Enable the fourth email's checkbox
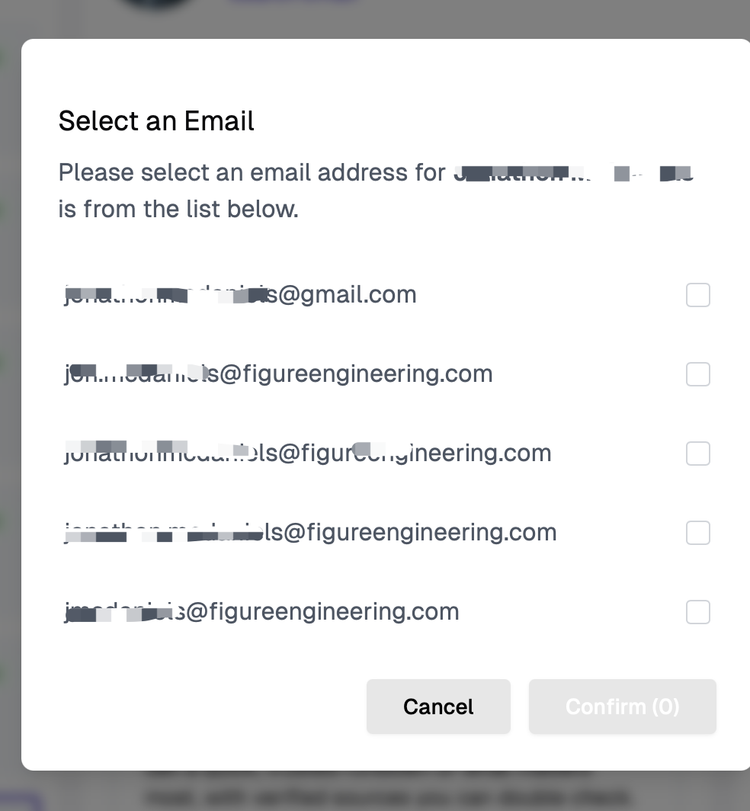Image resolution: width=750 pixels, height=811 pixels. point(698,533)
